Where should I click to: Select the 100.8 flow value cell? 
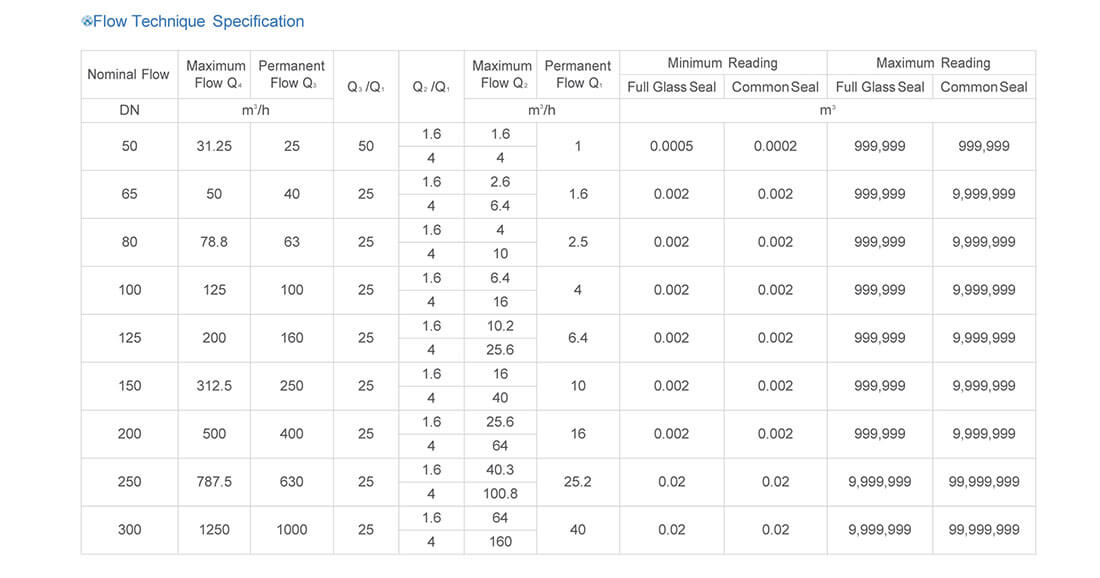(500, 494)
